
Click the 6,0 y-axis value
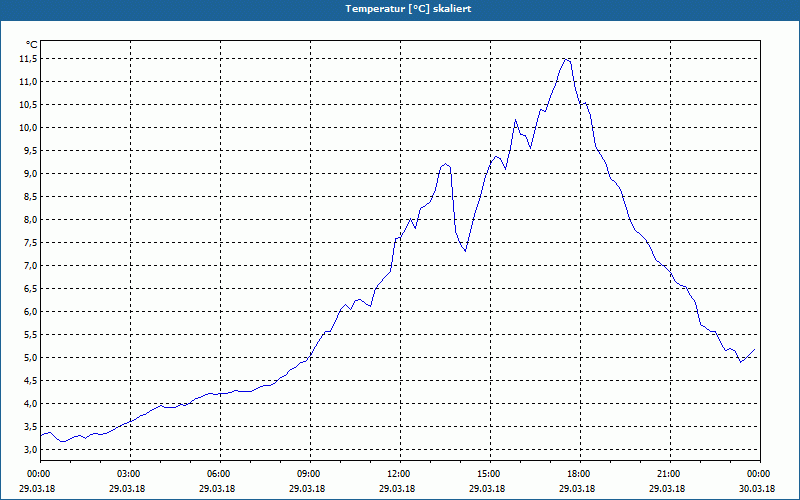click(30, 311)
